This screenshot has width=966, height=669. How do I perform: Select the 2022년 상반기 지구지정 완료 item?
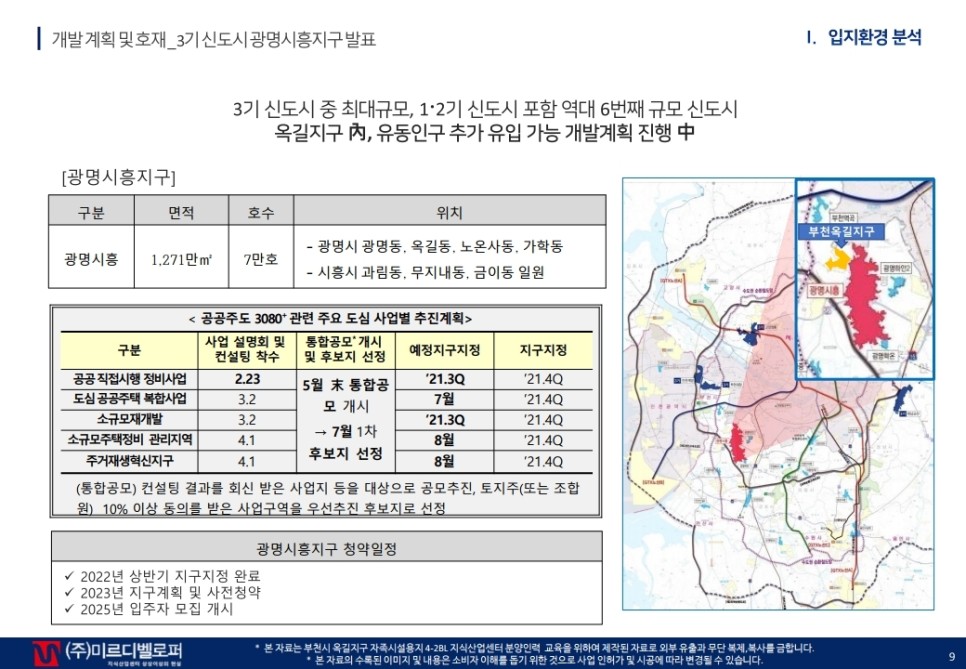coord(163,576)
